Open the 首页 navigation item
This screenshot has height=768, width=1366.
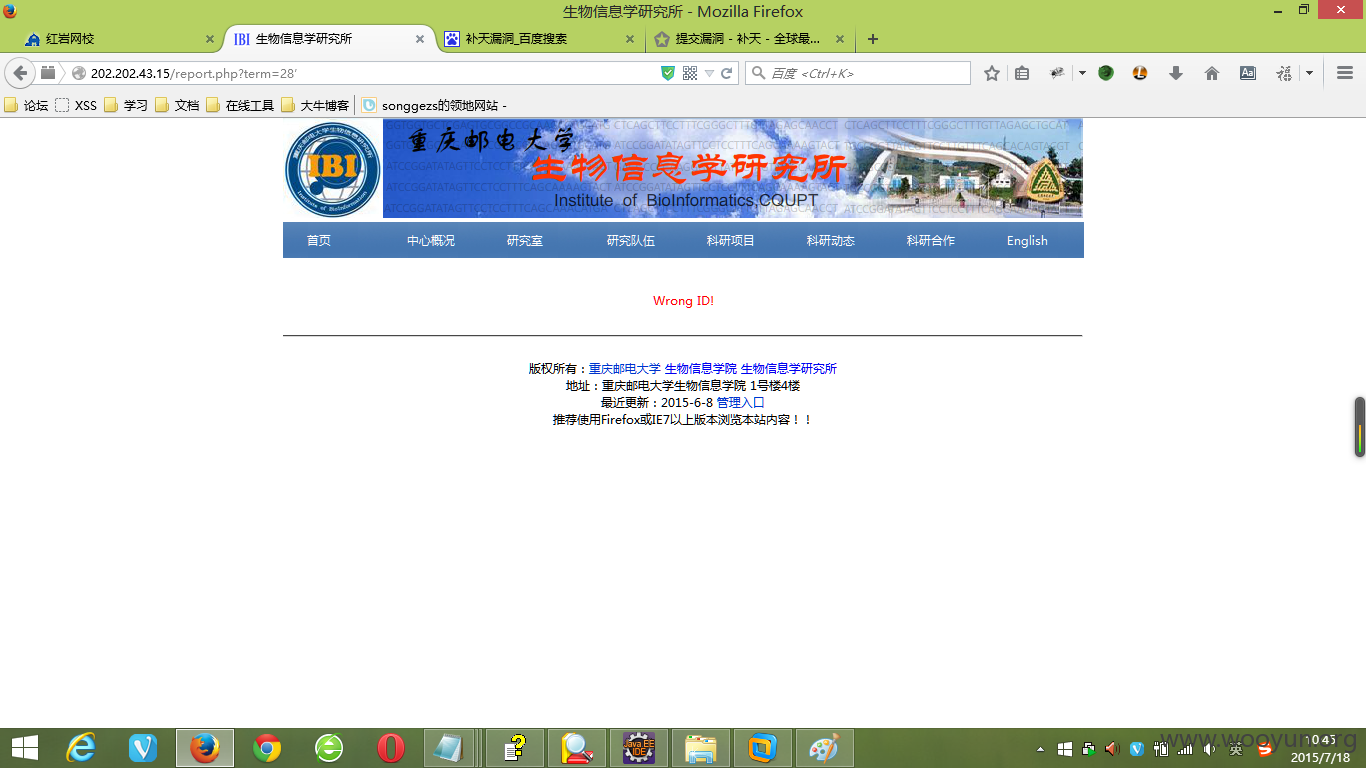(319, 240)
